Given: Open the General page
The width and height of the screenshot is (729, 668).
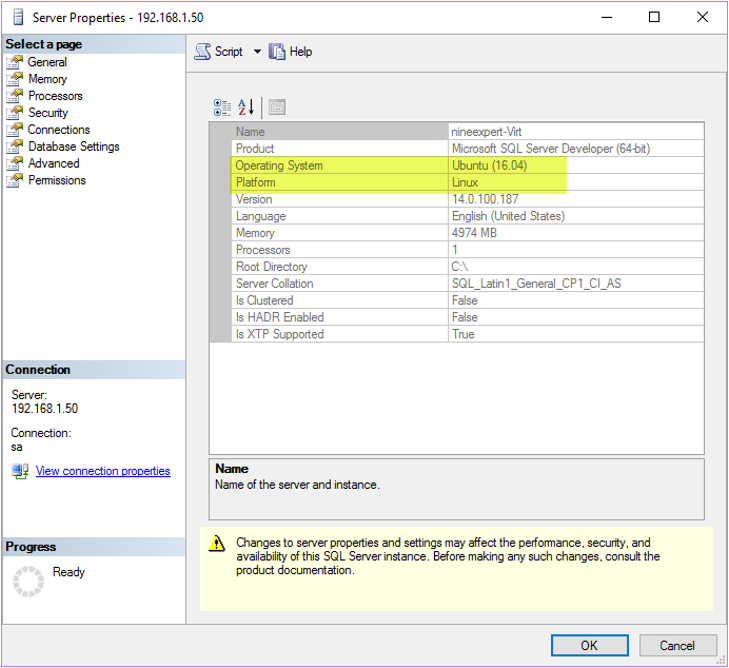Looking at the screenshot, I should [47, 62].
